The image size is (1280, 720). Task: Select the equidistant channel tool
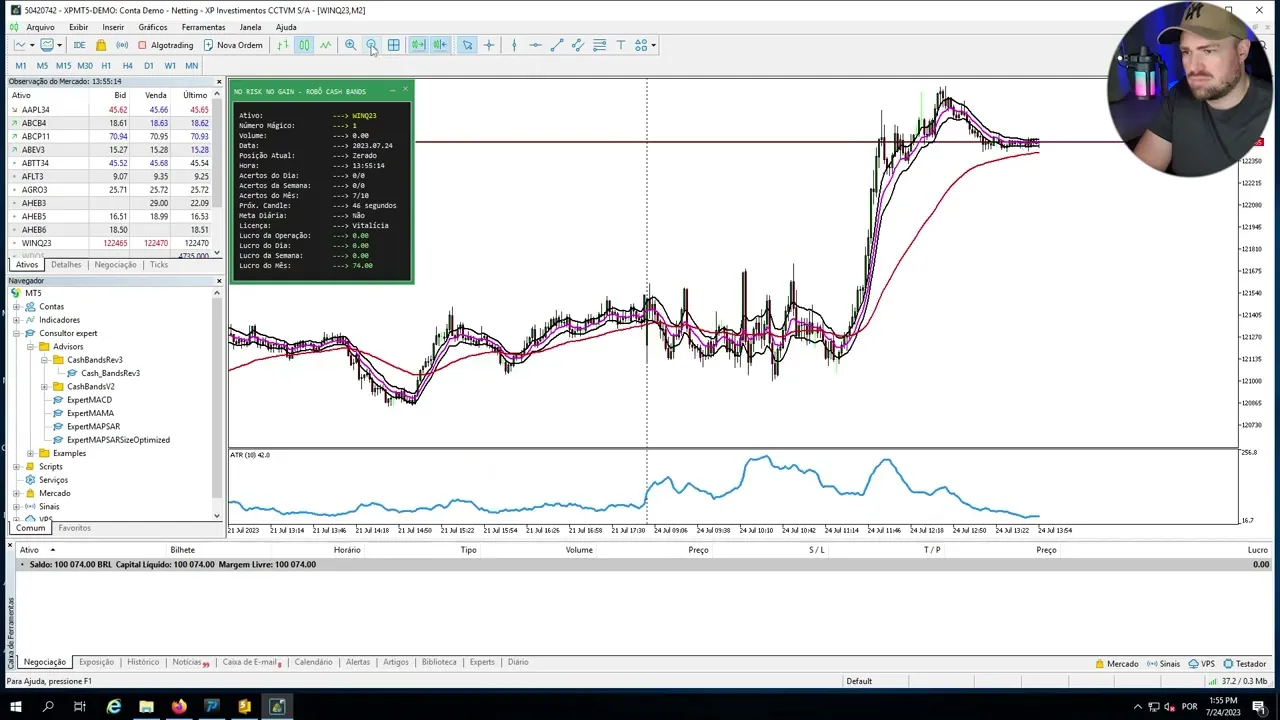pyautogui.click(x=577, y=45)
